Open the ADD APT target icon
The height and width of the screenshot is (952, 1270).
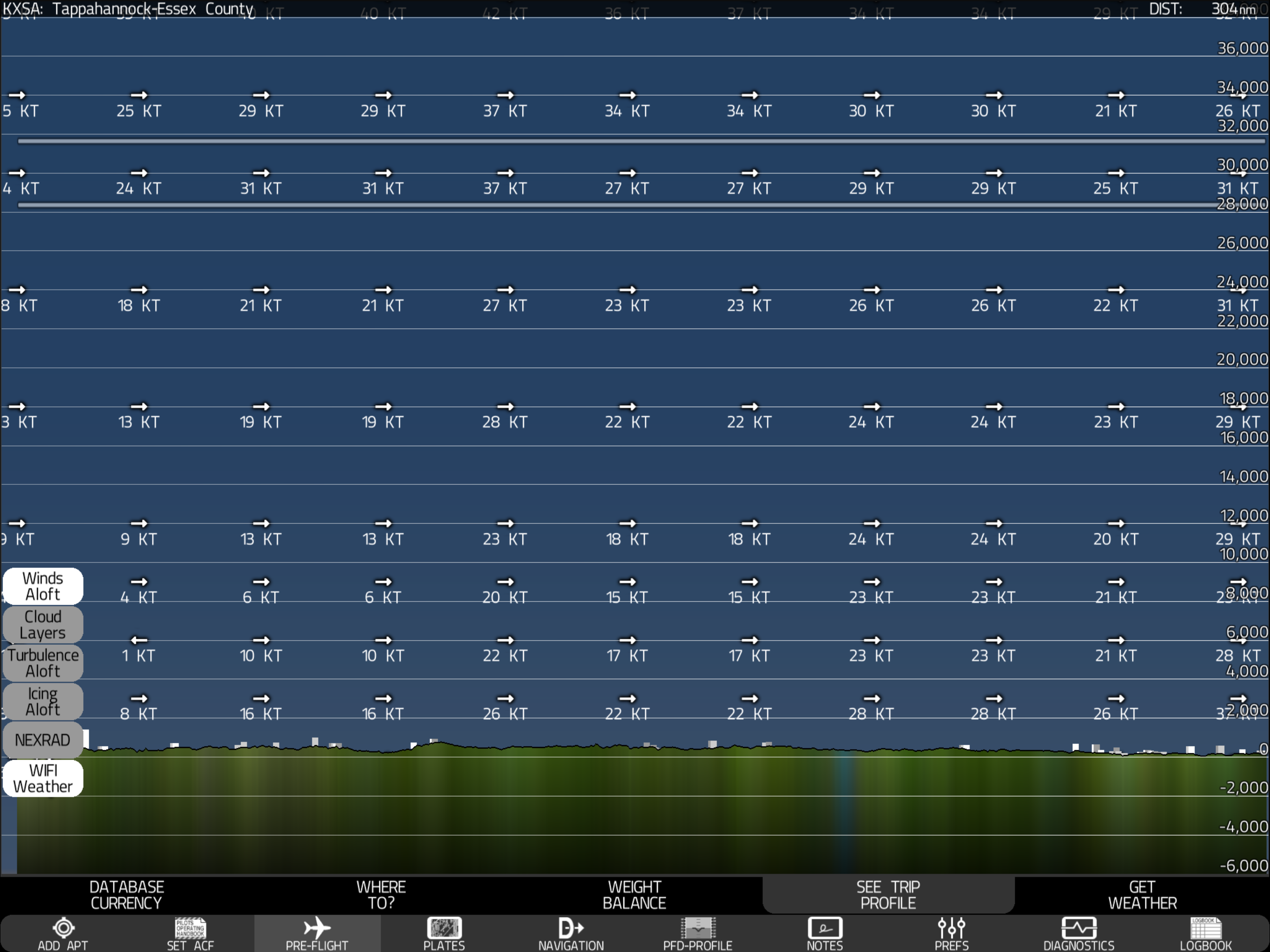tap(63, 928)
